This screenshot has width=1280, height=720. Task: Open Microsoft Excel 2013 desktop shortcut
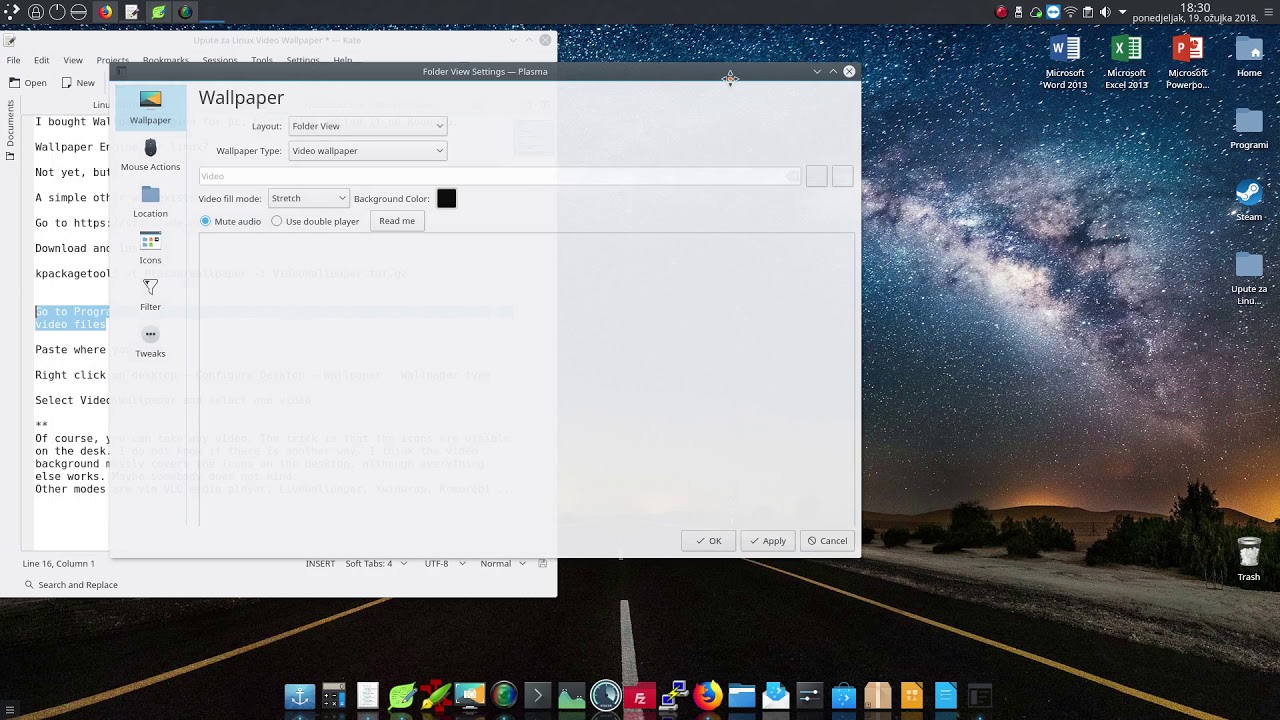point(1126,62)
